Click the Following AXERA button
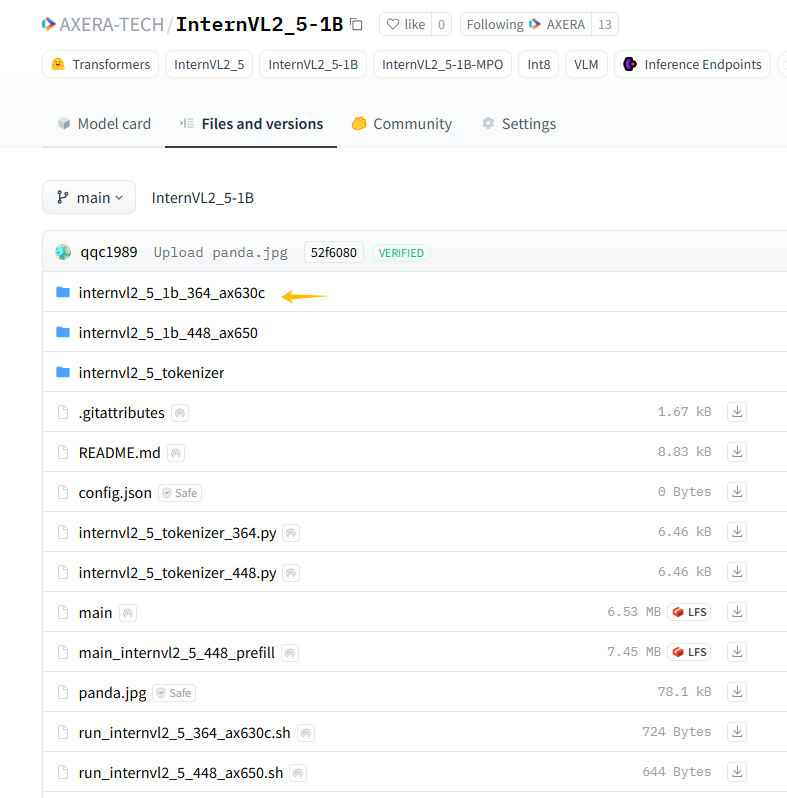 click(526, 24)
